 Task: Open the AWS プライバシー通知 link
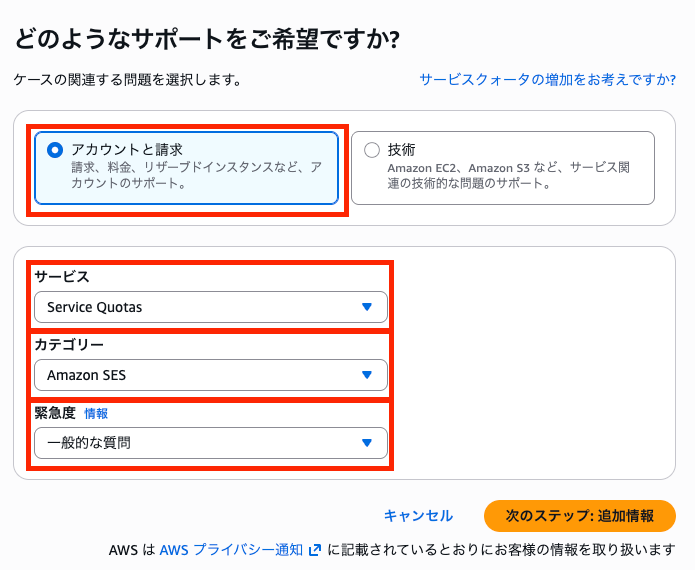[x=231, y=550]
